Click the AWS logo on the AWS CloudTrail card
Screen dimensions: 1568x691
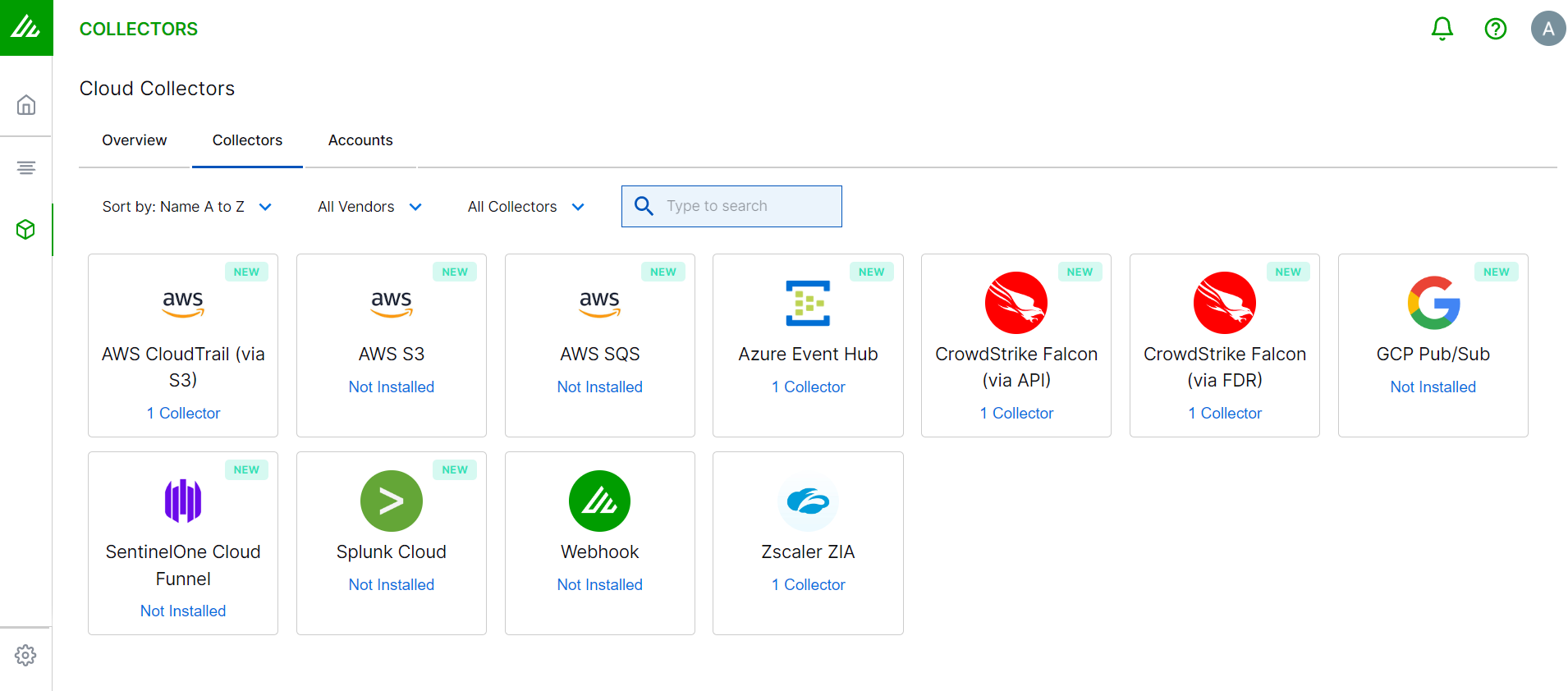183,303
